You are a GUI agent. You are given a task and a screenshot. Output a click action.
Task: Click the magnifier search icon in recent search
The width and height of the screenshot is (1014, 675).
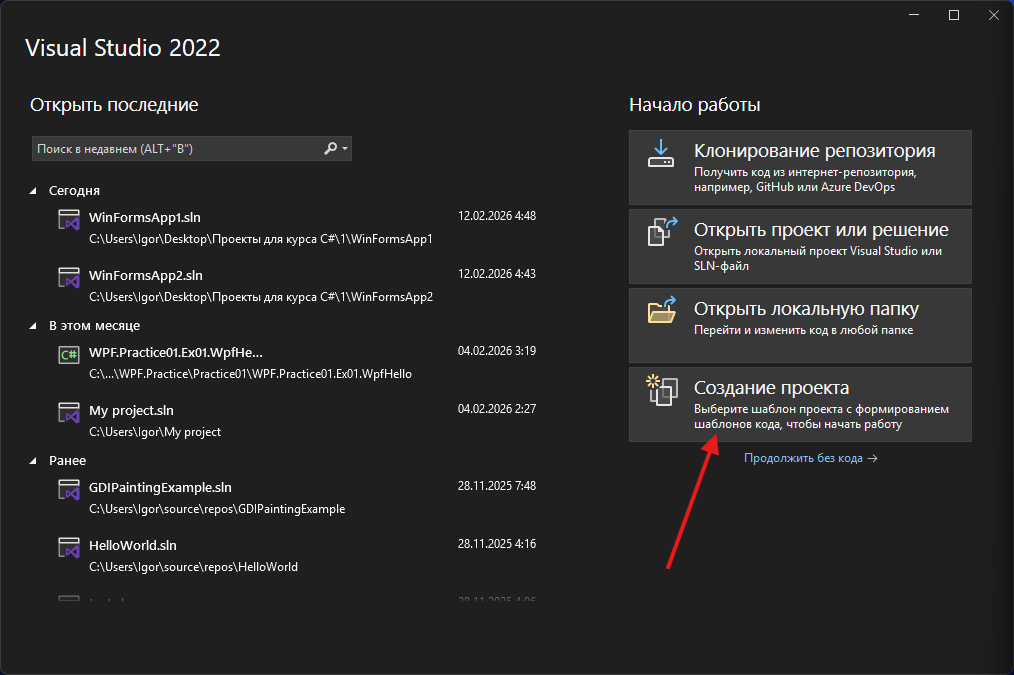[x=330, y=149]
